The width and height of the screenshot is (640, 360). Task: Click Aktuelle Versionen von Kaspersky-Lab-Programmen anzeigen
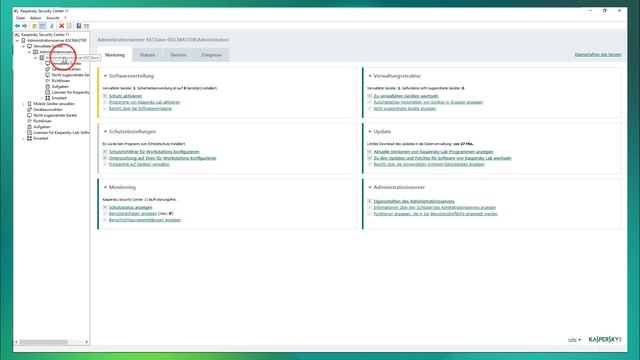(x=433, y=151)
